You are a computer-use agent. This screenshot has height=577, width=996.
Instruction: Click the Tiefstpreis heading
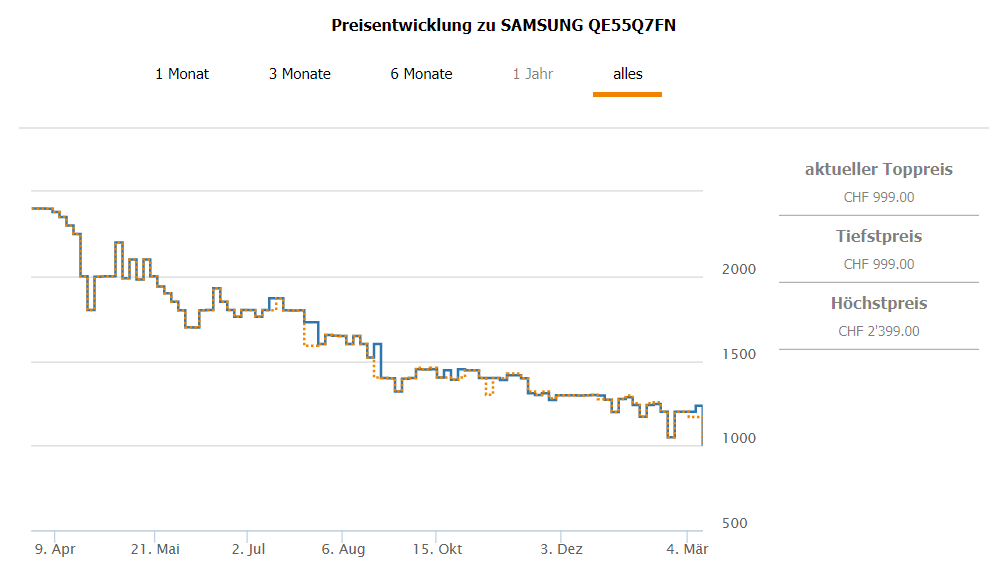click(x=878, y=237)
